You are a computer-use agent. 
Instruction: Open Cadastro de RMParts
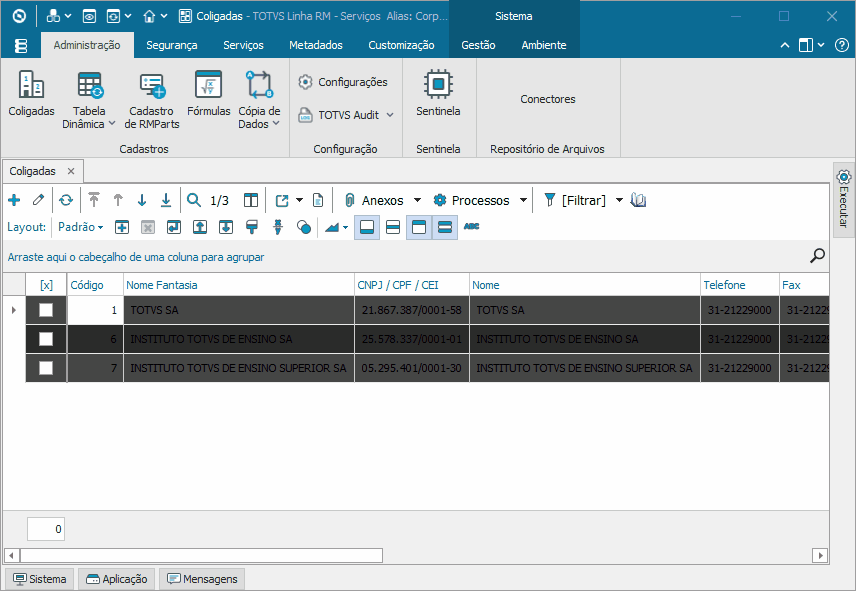152,100
